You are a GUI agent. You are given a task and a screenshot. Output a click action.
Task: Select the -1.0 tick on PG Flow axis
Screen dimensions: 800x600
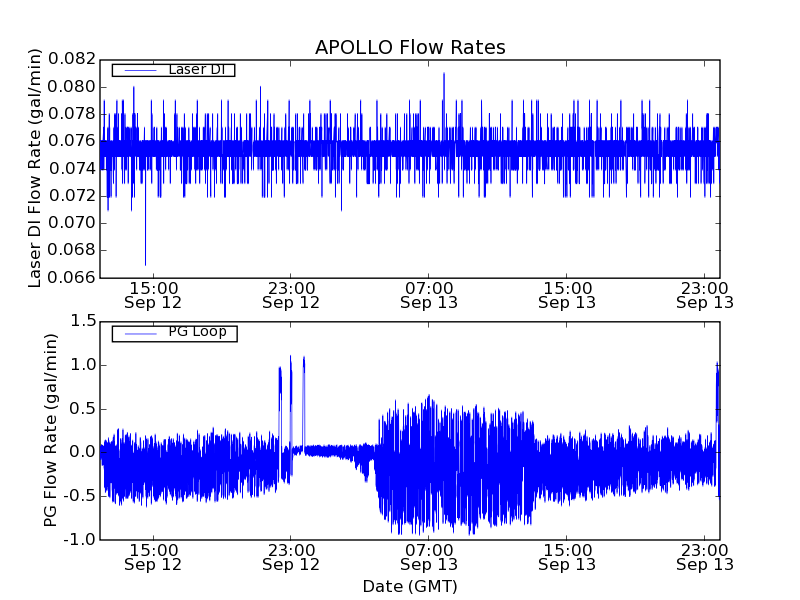coord(79,539)
